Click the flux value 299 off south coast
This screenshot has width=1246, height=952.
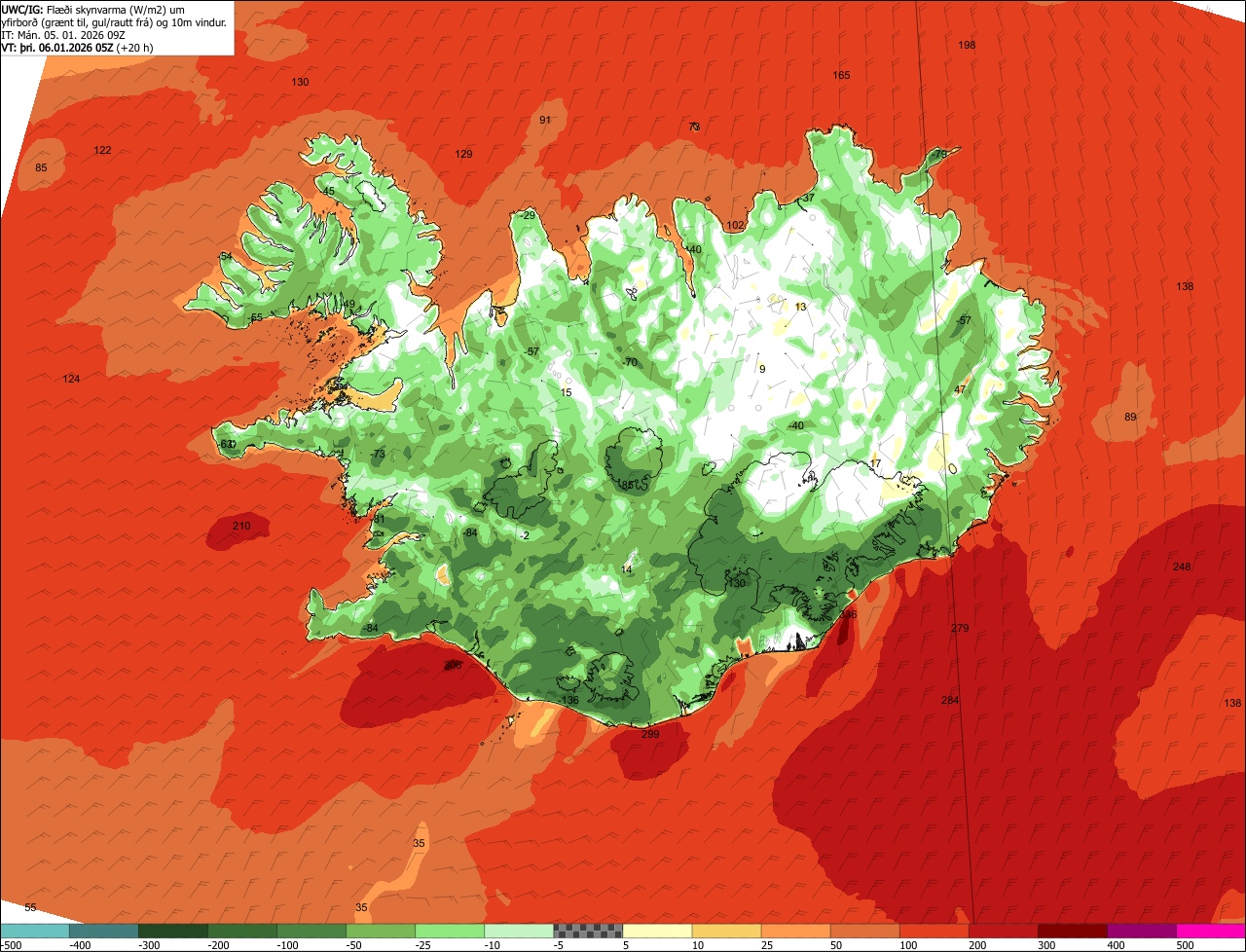(x=650, y=734)
